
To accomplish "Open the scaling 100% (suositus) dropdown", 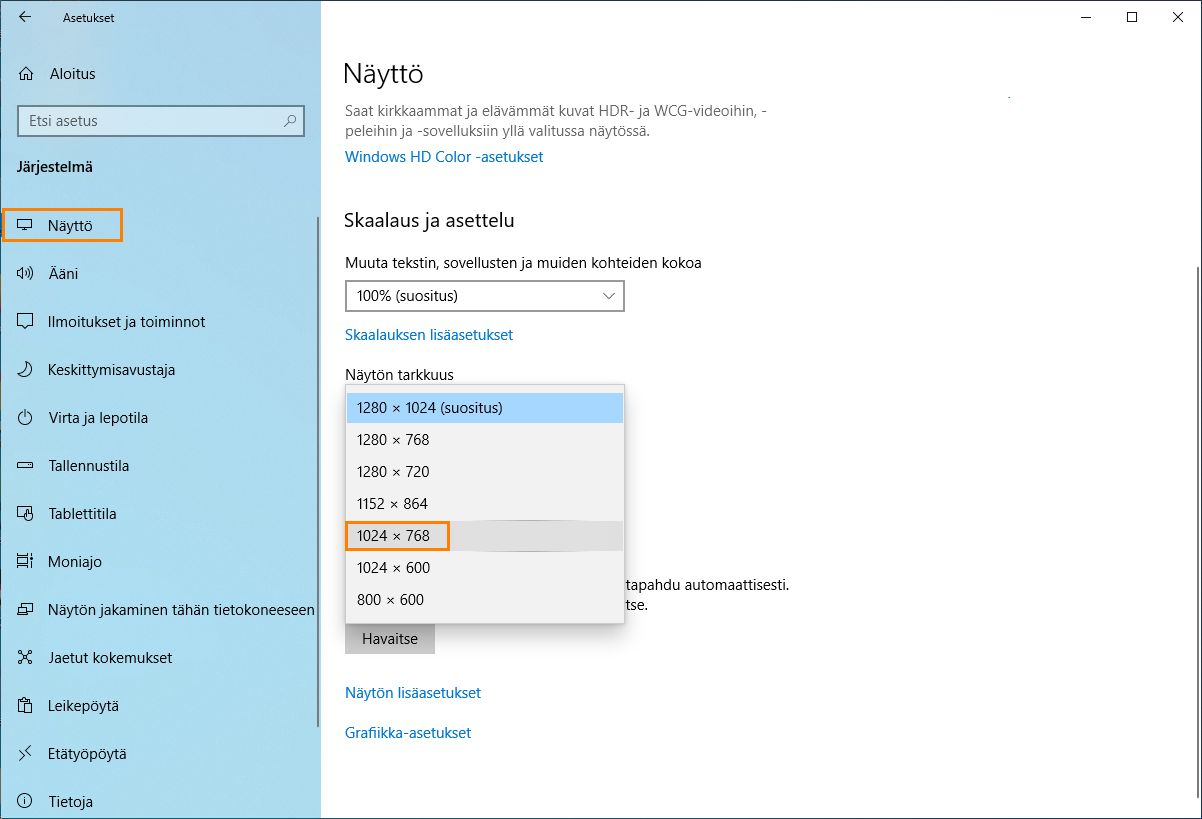I will tap(484, 296).
